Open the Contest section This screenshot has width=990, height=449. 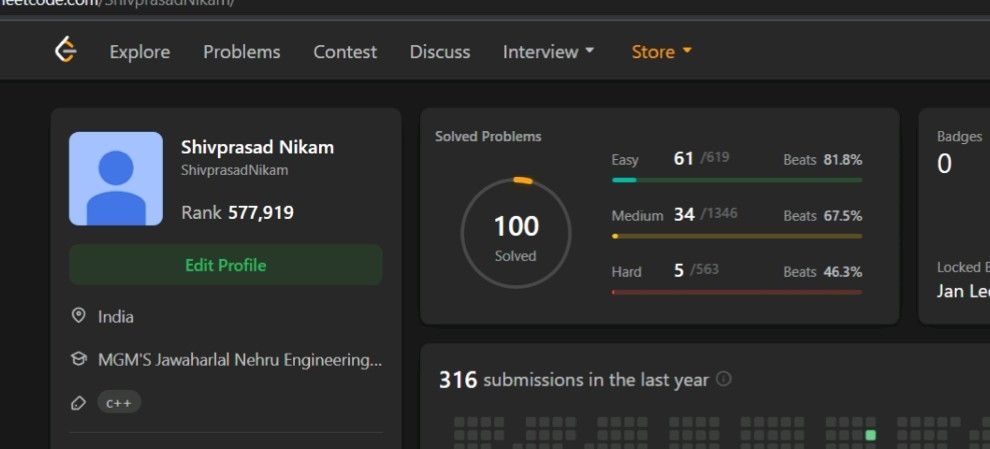click(345, 52)
